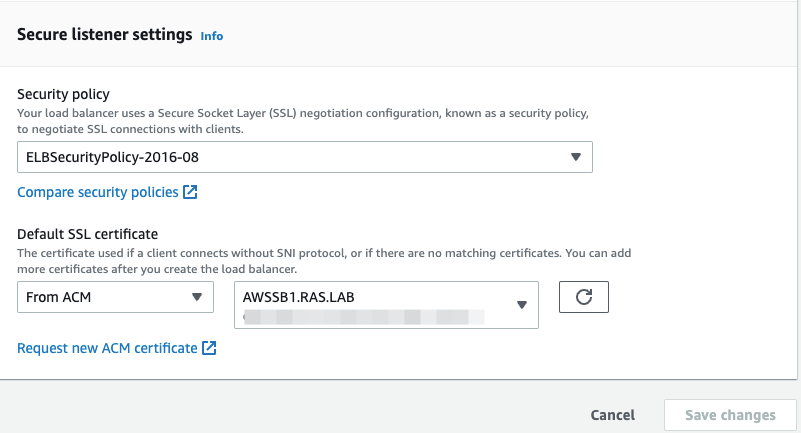Screen dimensions: 801x433
Task: Open the Info link next to heading
Action: 212,36
